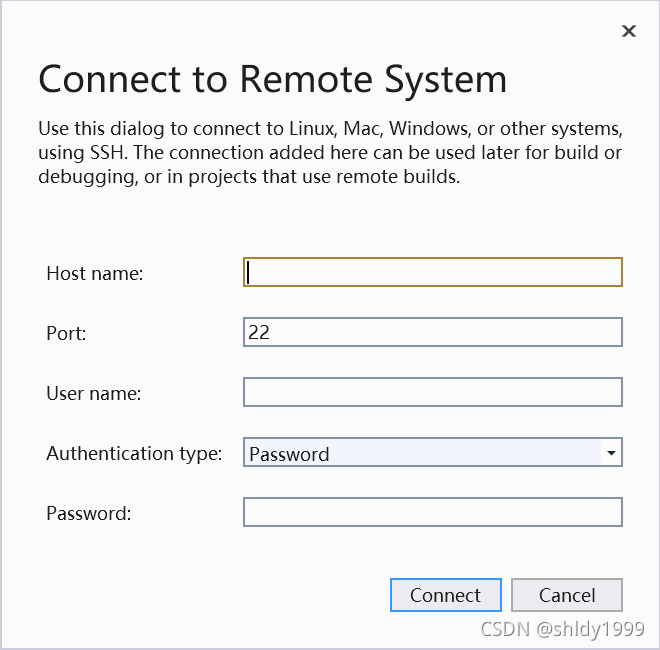Viewport: 660px width, 650px height.
Task: Open the Authentication type combo box
Action: pos(433,452)
